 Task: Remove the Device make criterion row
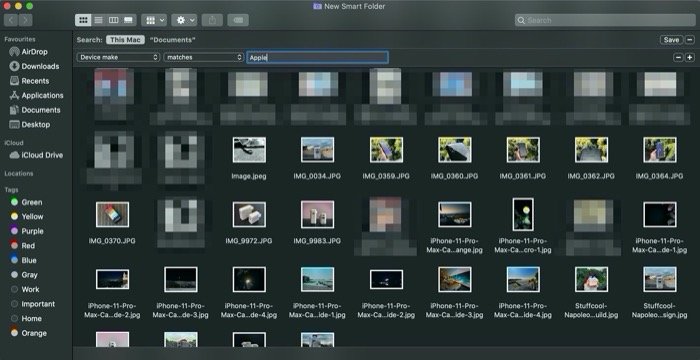pos(678,57)
